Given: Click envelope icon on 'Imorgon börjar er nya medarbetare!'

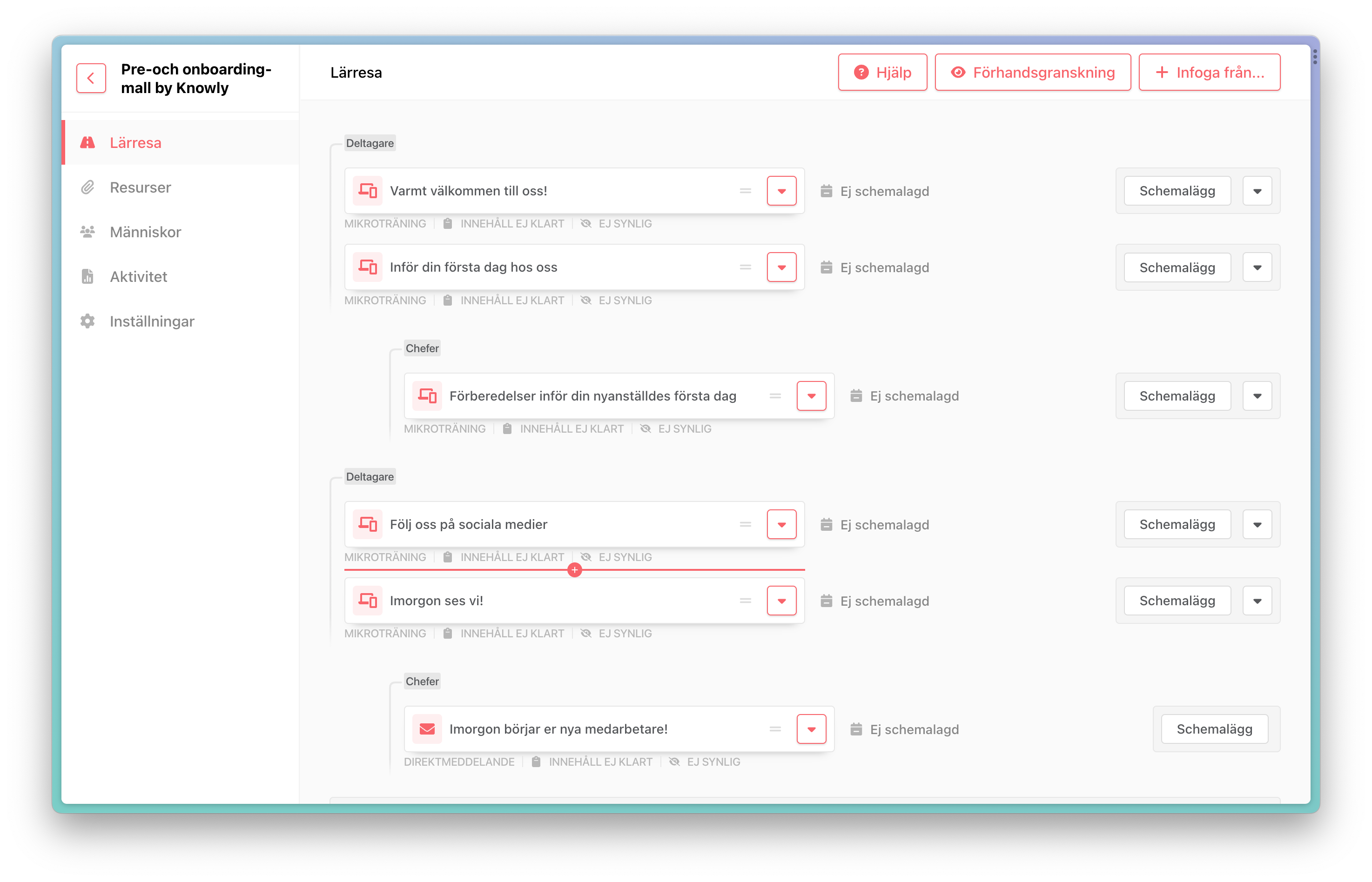Looking at the screenshot, I should (427, 729).
